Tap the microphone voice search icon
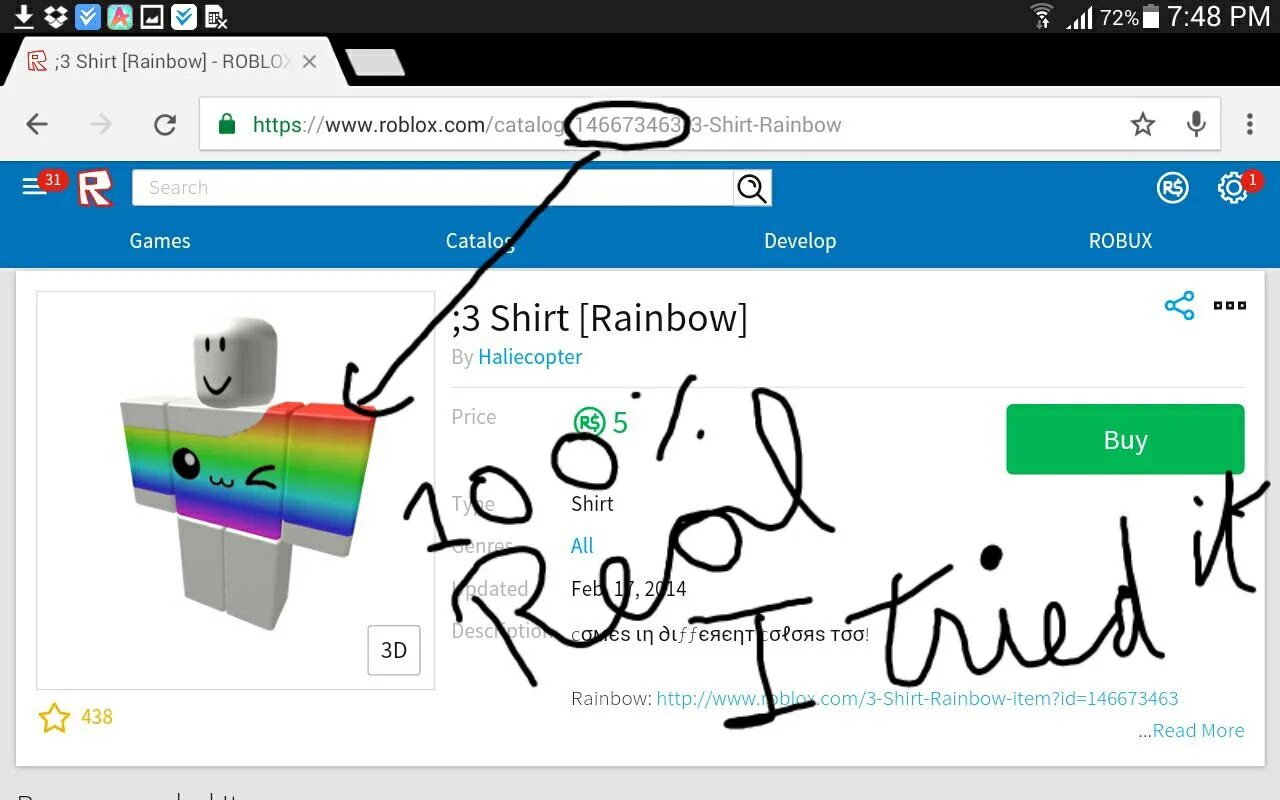 click(x=1196, y=124)
